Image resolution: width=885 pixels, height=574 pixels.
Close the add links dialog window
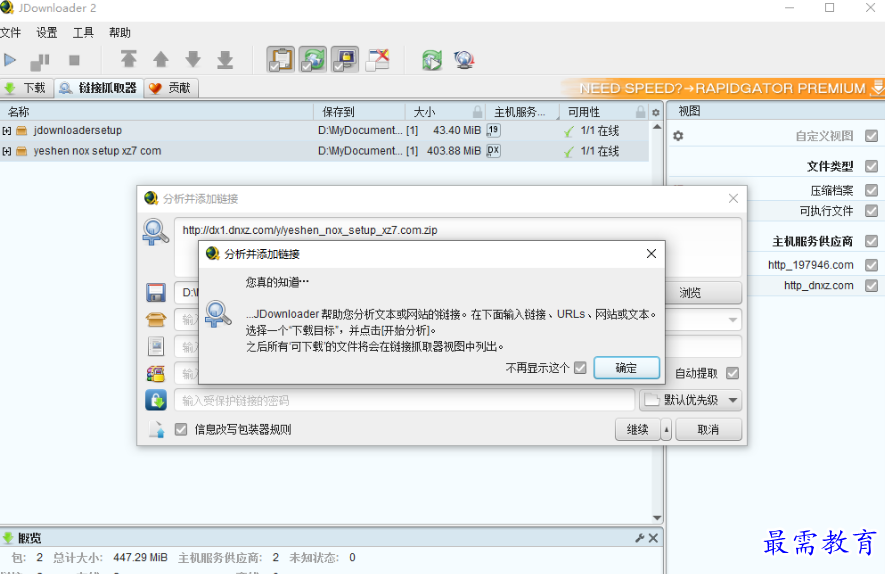pos(733,199)
